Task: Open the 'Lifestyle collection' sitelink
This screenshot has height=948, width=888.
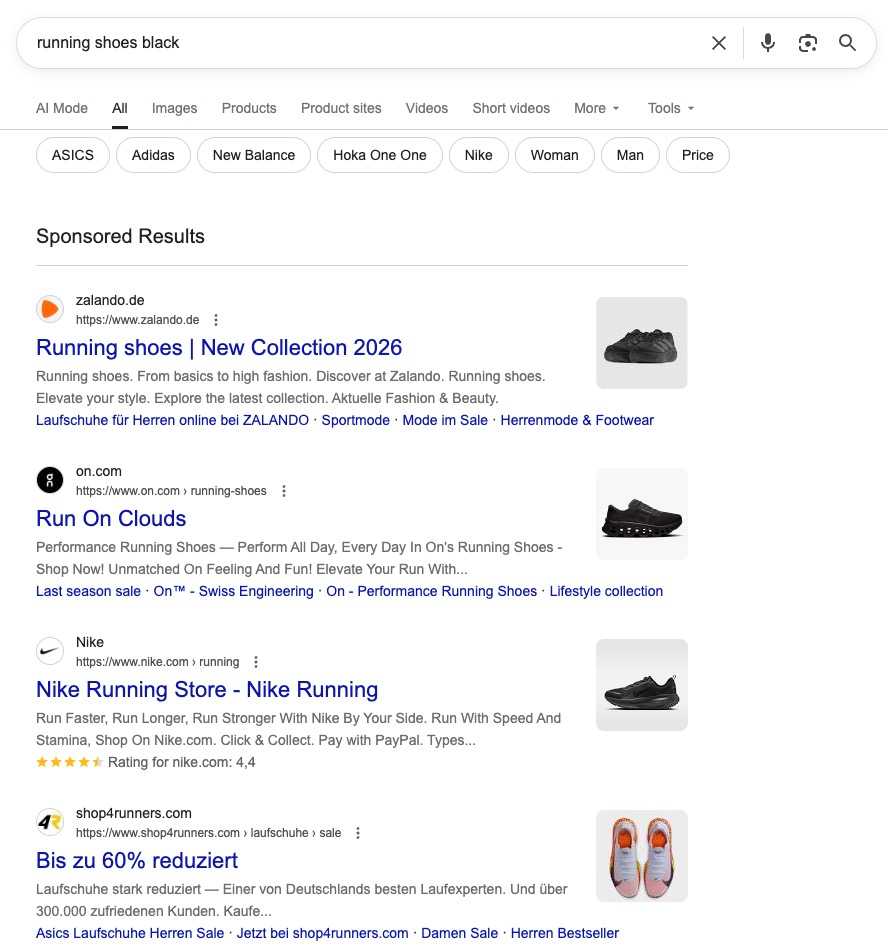Action: [x=606, y=591]
